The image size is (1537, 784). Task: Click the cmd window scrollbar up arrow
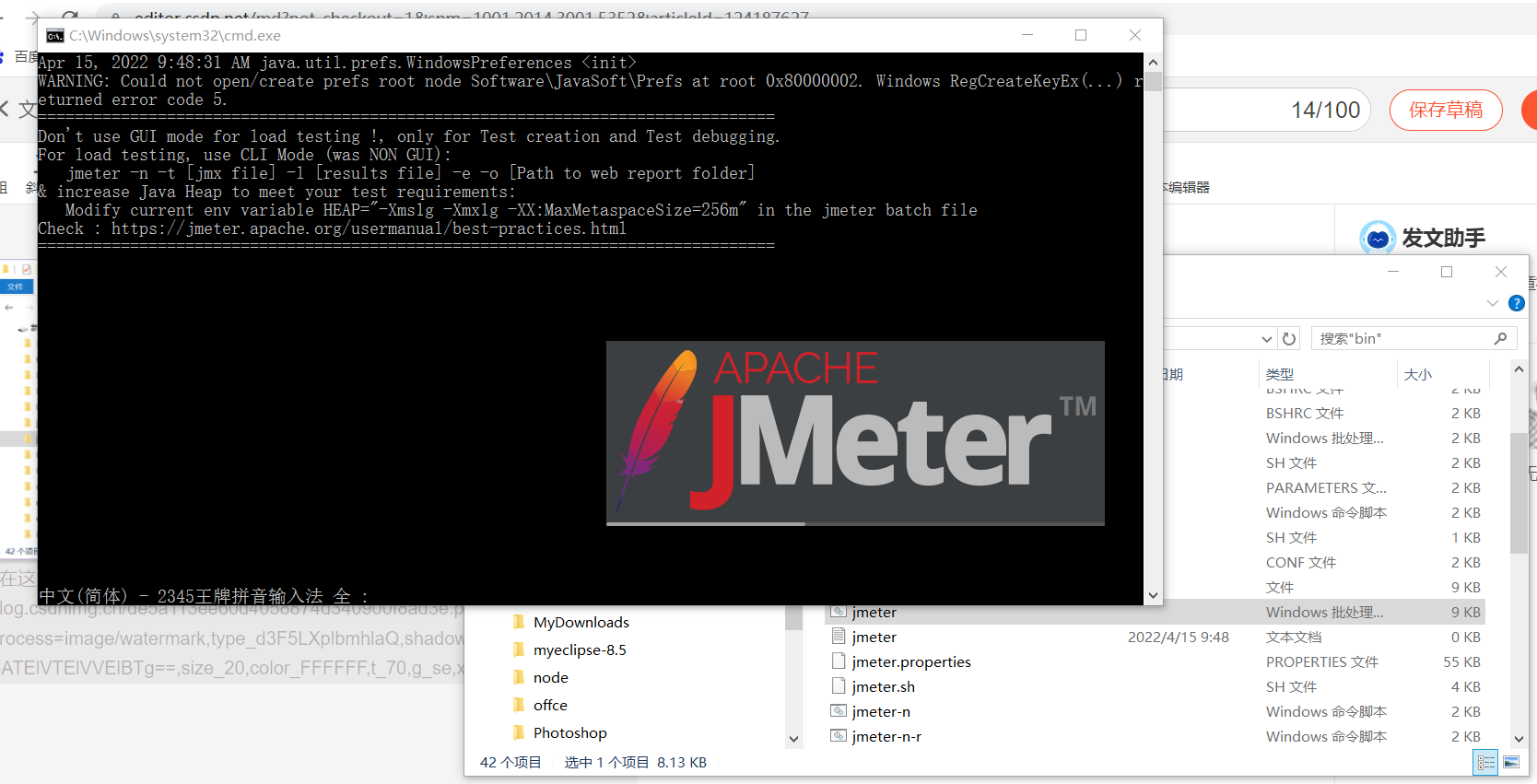tap(1153, 63)
